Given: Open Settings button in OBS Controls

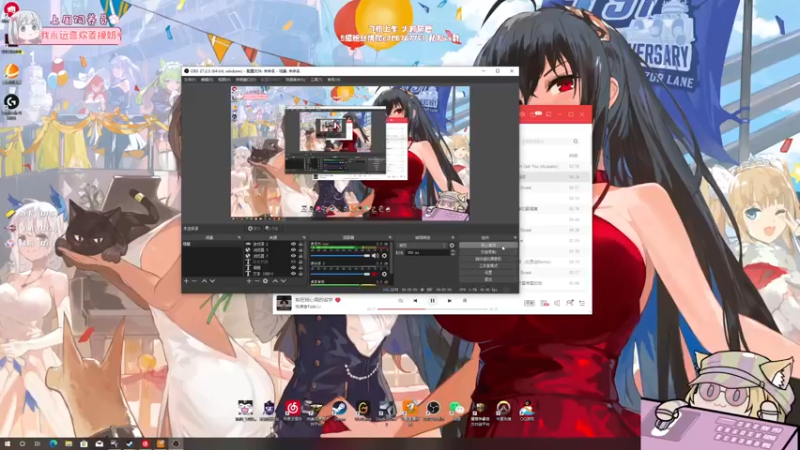Looking at the screenshot, I should click(x=488, y=272).
